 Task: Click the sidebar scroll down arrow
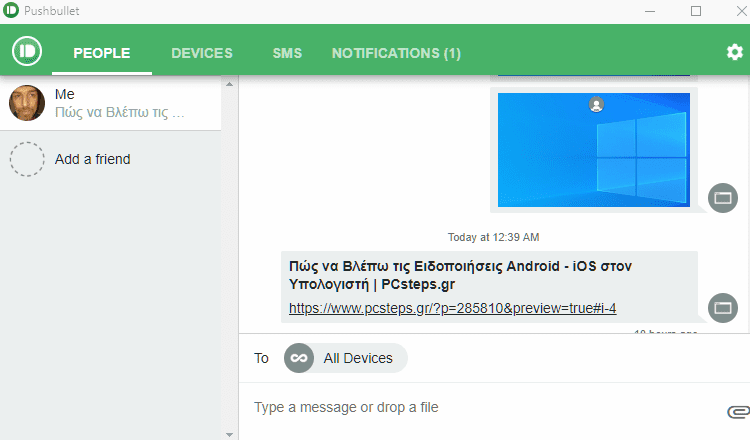230,435
